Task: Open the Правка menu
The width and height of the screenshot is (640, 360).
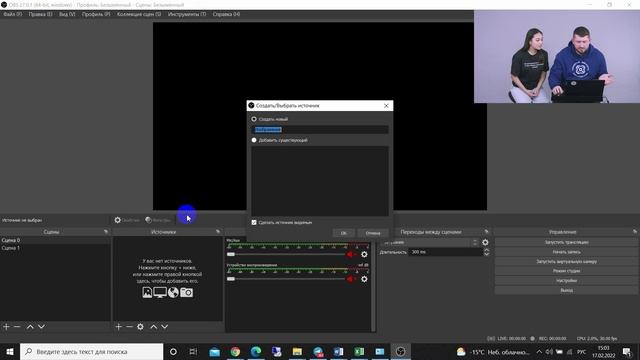Action: click(40, 14)
